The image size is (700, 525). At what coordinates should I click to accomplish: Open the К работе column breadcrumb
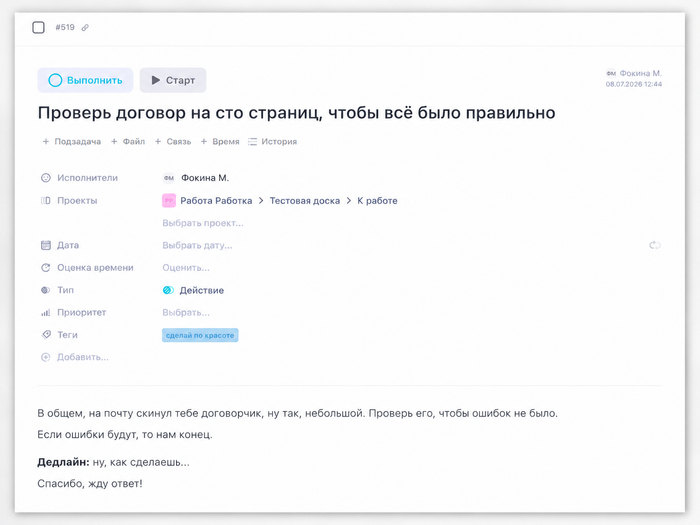click(x=377, y=201)
